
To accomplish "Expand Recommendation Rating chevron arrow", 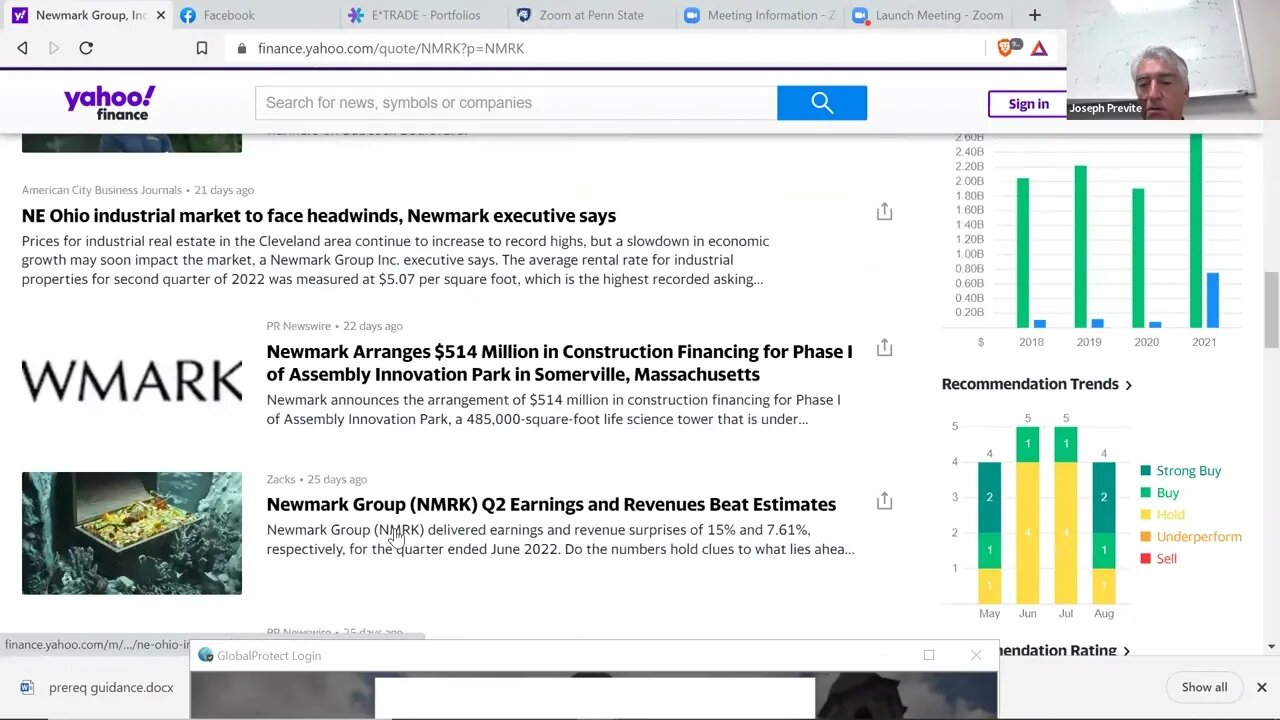I will 1126,651.
